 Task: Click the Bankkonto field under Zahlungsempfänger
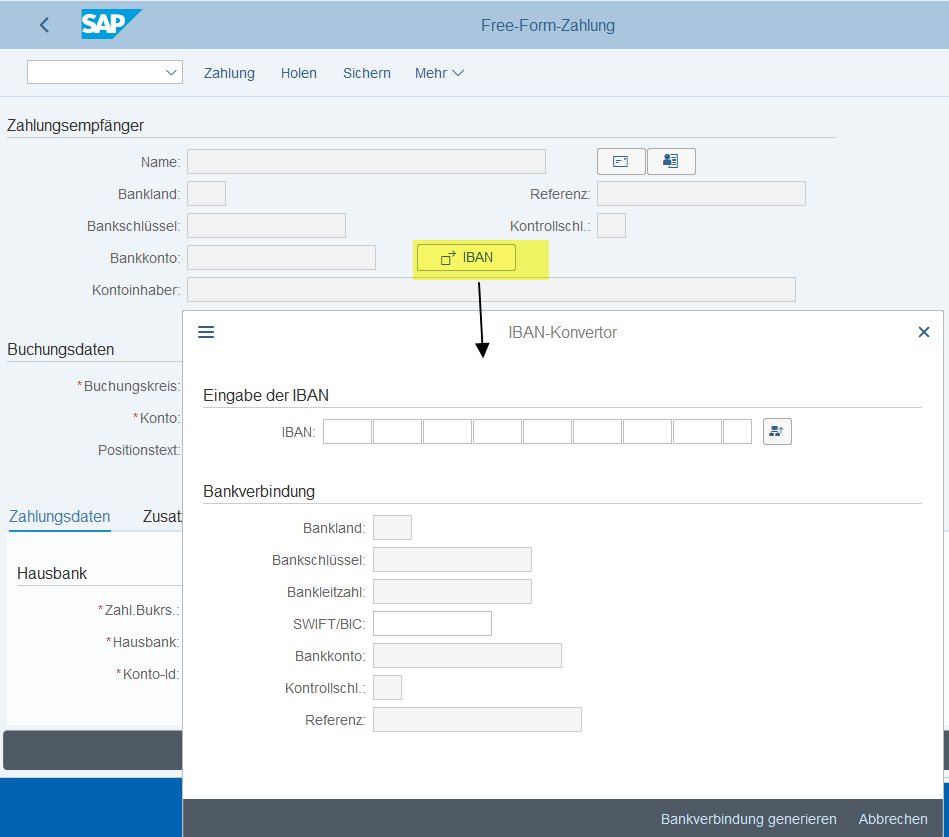(x=281, y=258)
